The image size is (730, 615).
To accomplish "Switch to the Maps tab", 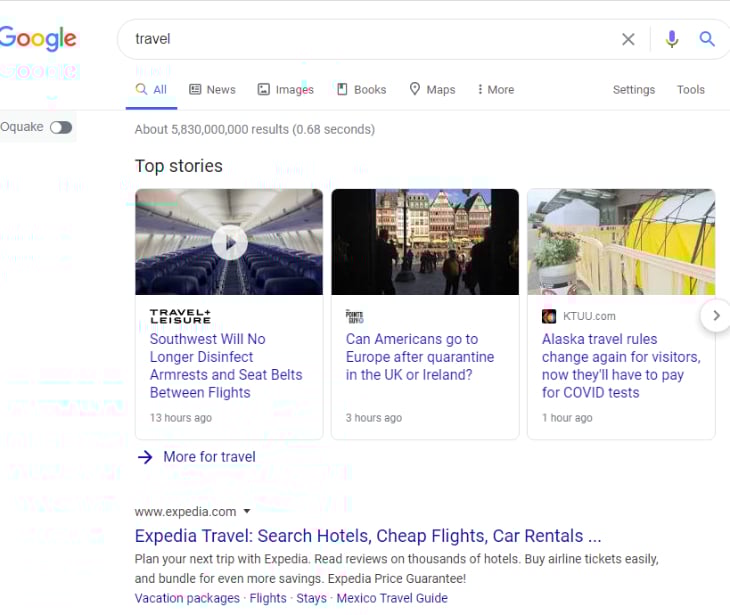I will (432, 89).
